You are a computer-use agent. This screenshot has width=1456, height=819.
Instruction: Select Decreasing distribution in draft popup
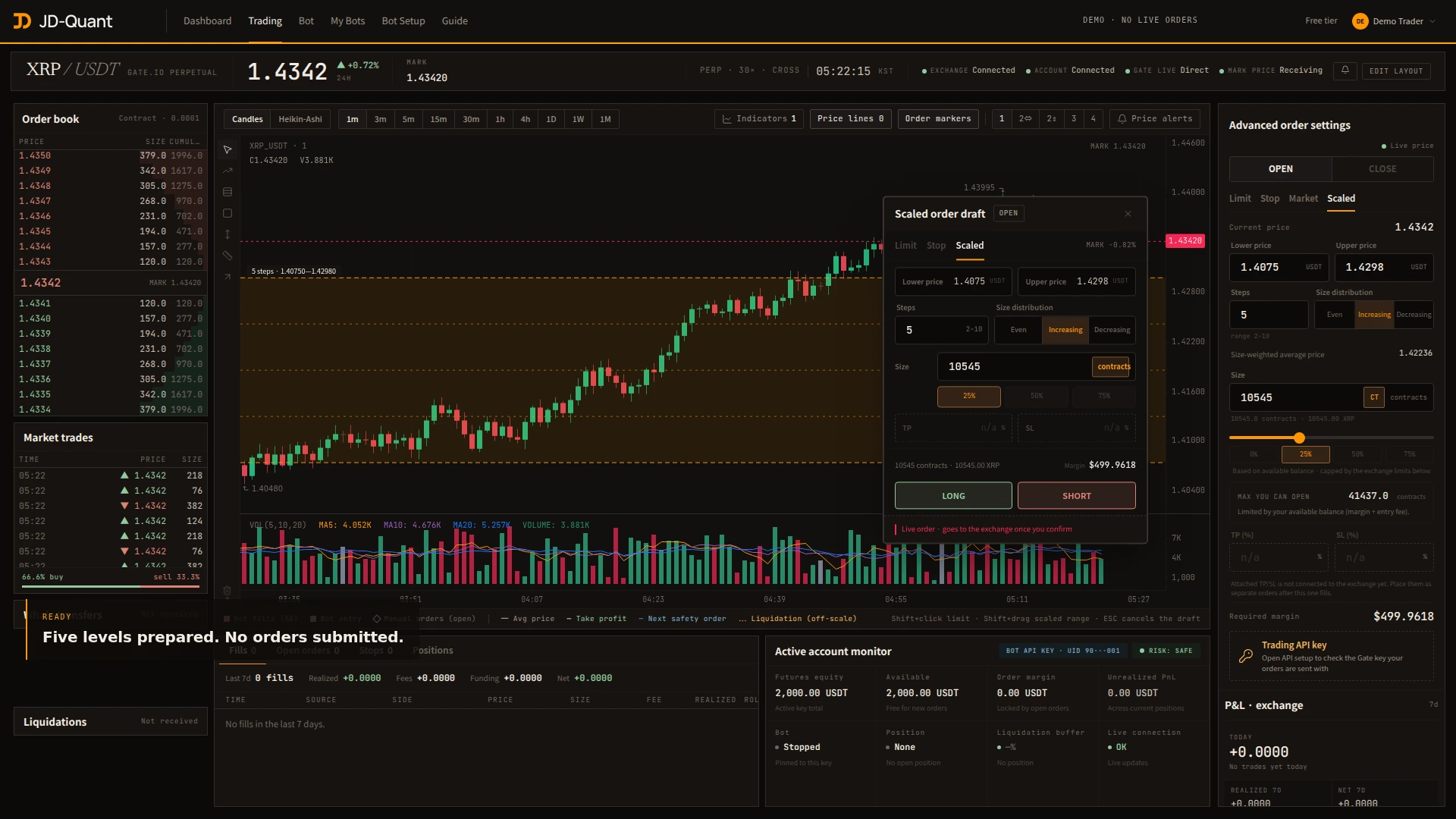1112,330
